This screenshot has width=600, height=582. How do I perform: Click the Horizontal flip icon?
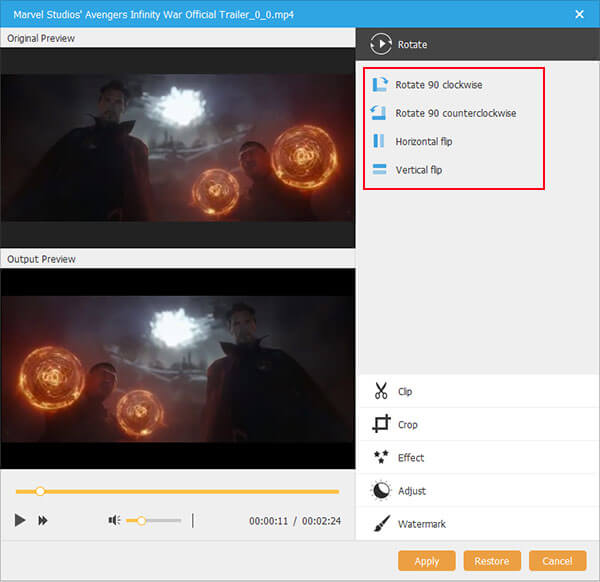[378, 141]
